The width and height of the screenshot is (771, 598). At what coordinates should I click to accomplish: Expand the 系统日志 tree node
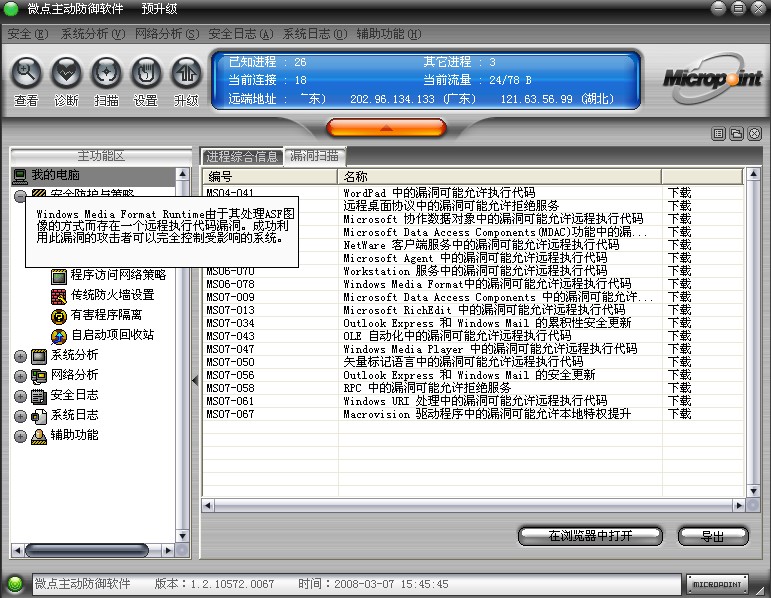(20, 417)
